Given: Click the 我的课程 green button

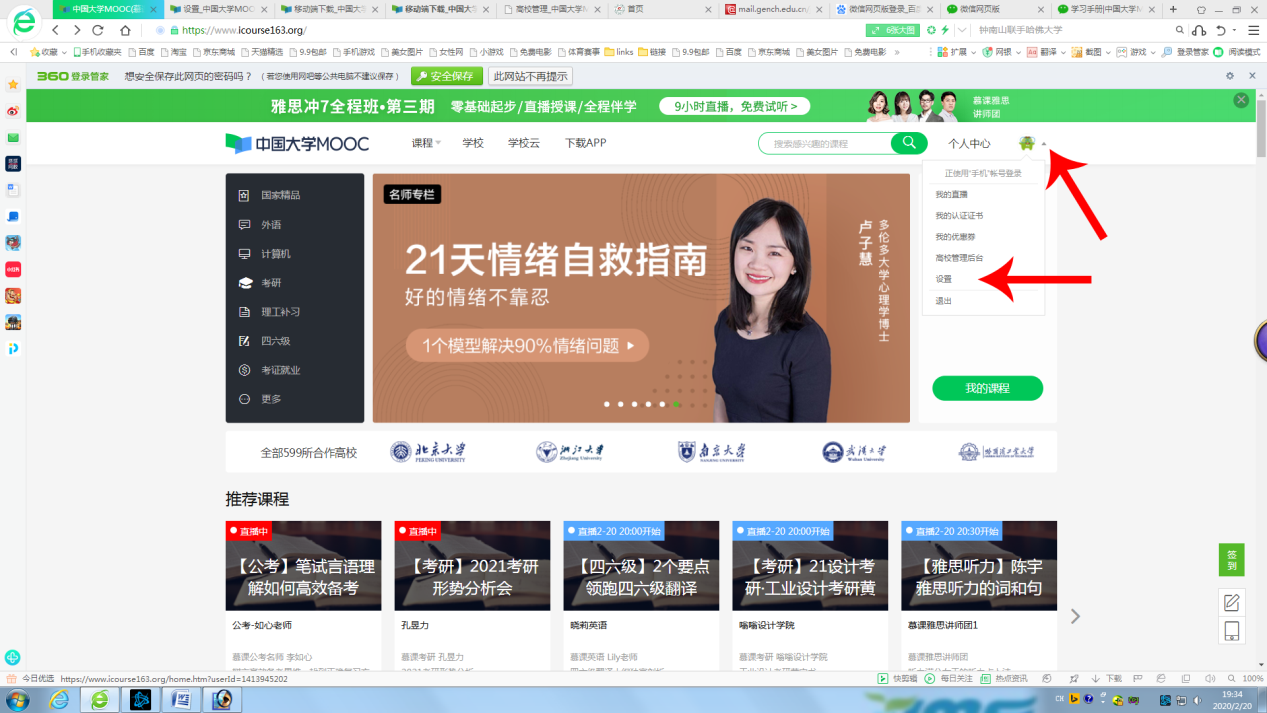Looking at the screenshot, I should (x=987, y=388).
